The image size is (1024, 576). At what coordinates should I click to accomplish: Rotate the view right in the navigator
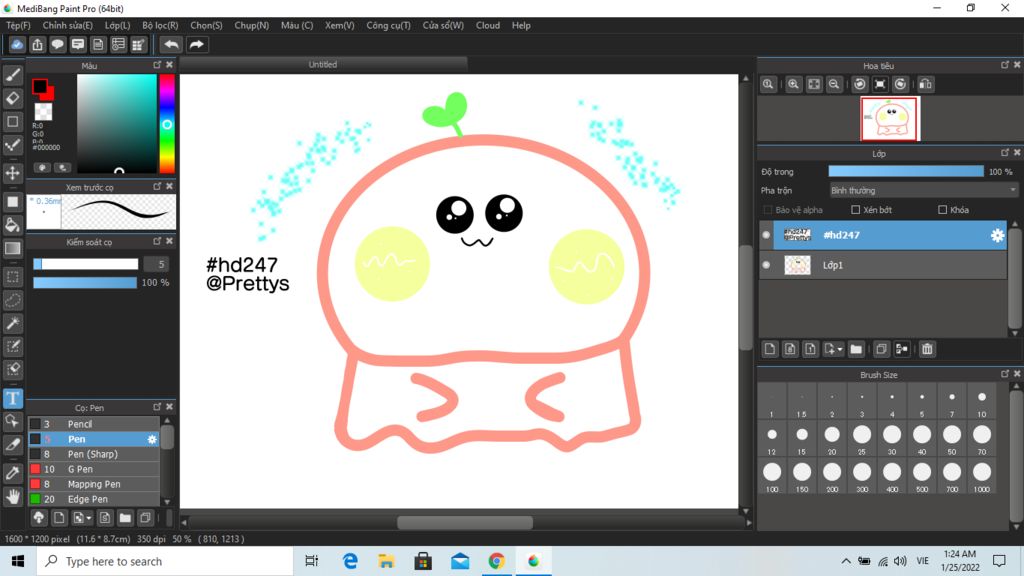pyautogui.click(x=901, y=84)
